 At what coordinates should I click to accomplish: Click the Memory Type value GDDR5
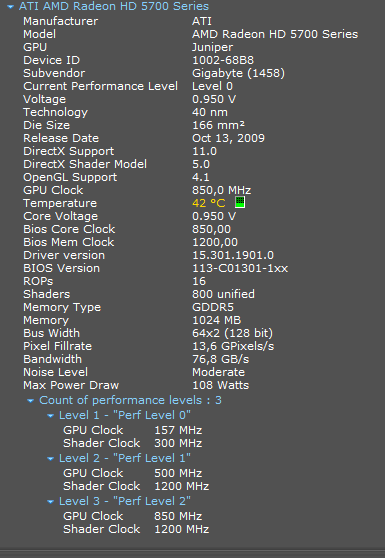(213, 307)
